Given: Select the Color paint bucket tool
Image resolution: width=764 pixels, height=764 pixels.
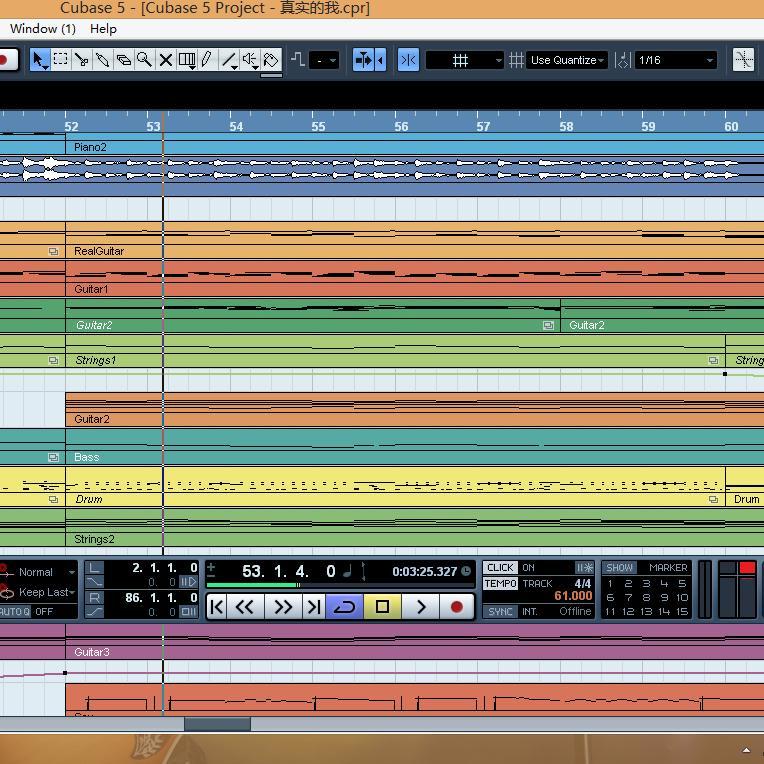Looking at the screenshot, I should [x=271, y=60].
